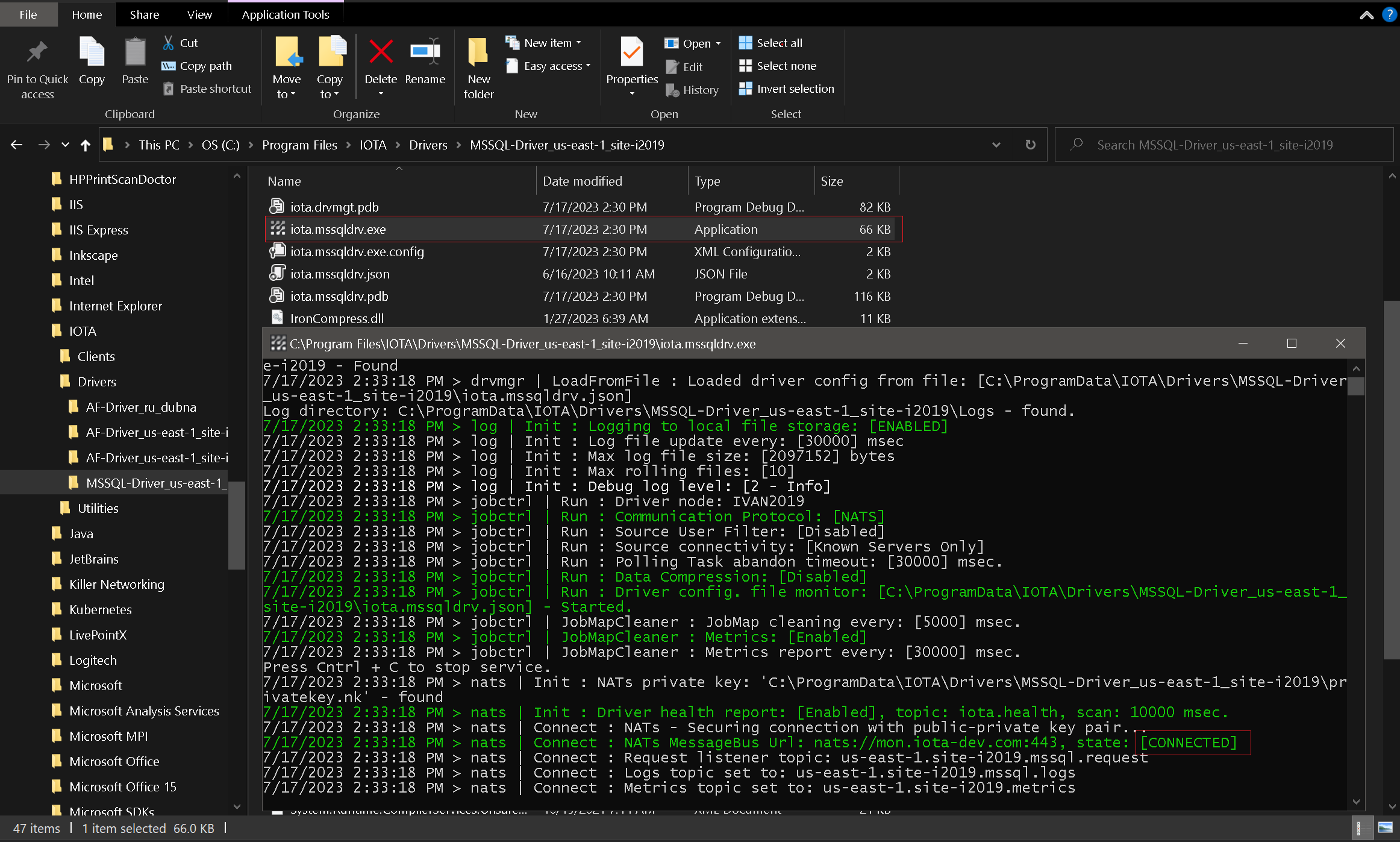Click Select all in the ribbon

(x=771, y=43)
